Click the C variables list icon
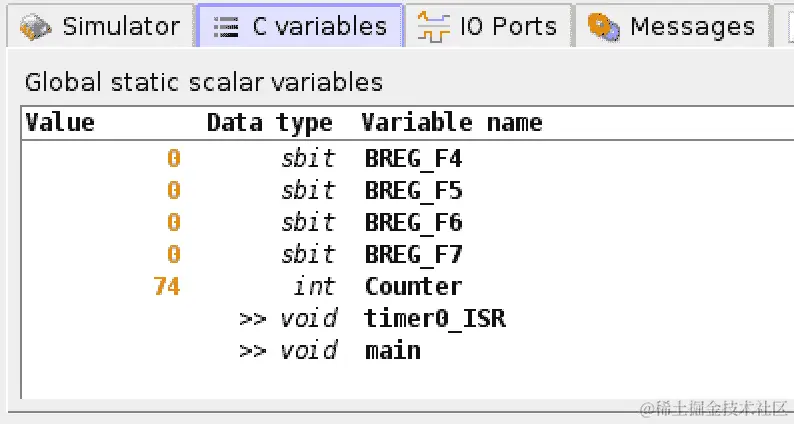The image size is (794, 424). tap(226, 27)
